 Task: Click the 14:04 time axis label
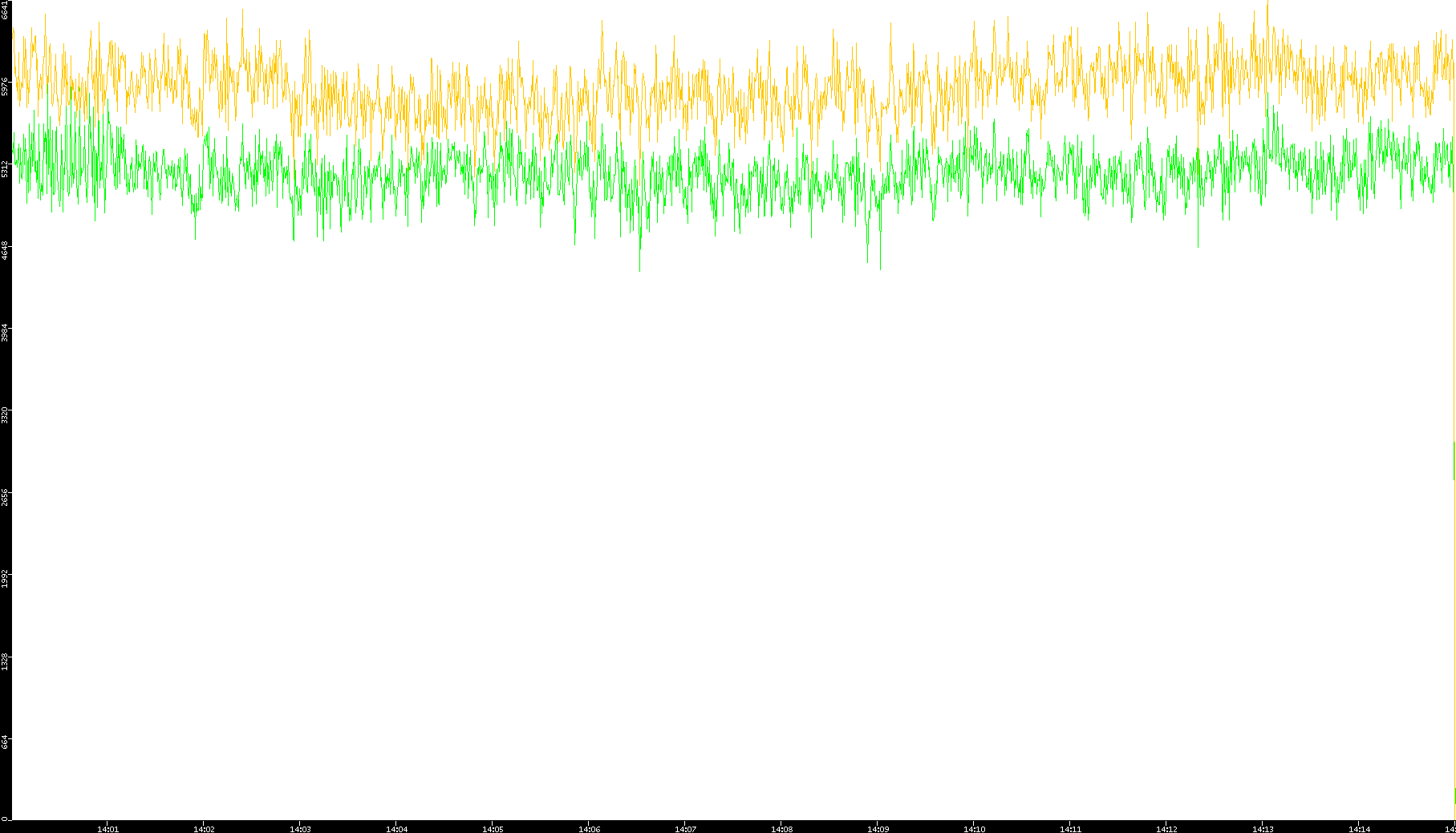tap(396, 829)
